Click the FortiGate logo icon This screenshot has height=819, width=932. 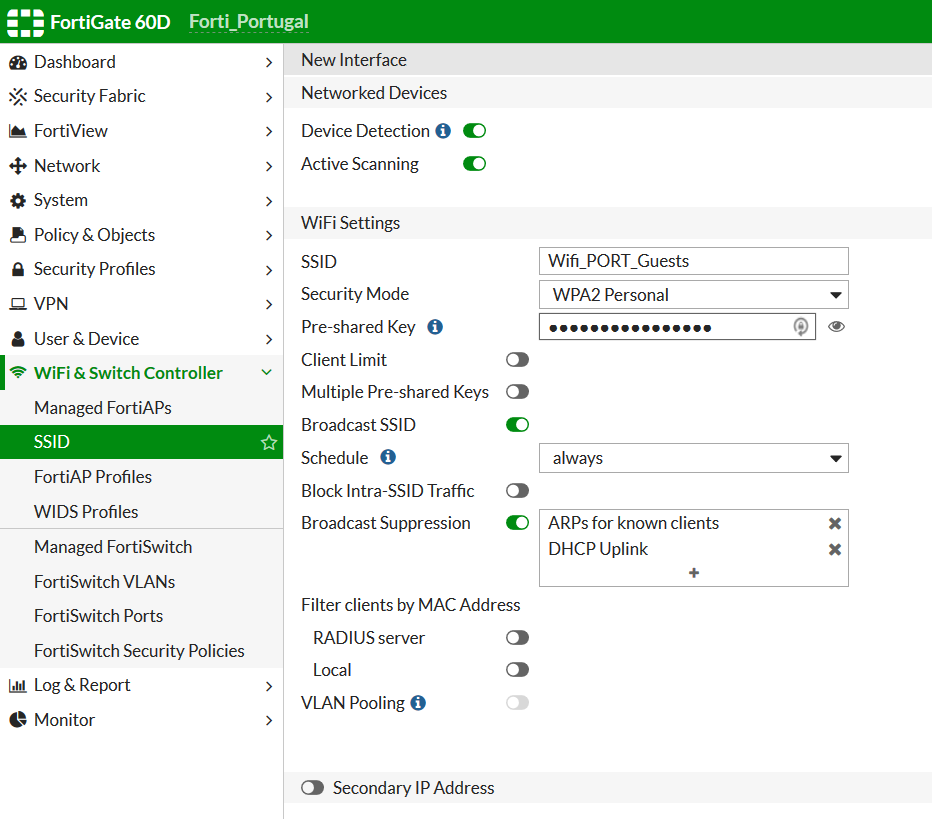(x=25, y=23)
